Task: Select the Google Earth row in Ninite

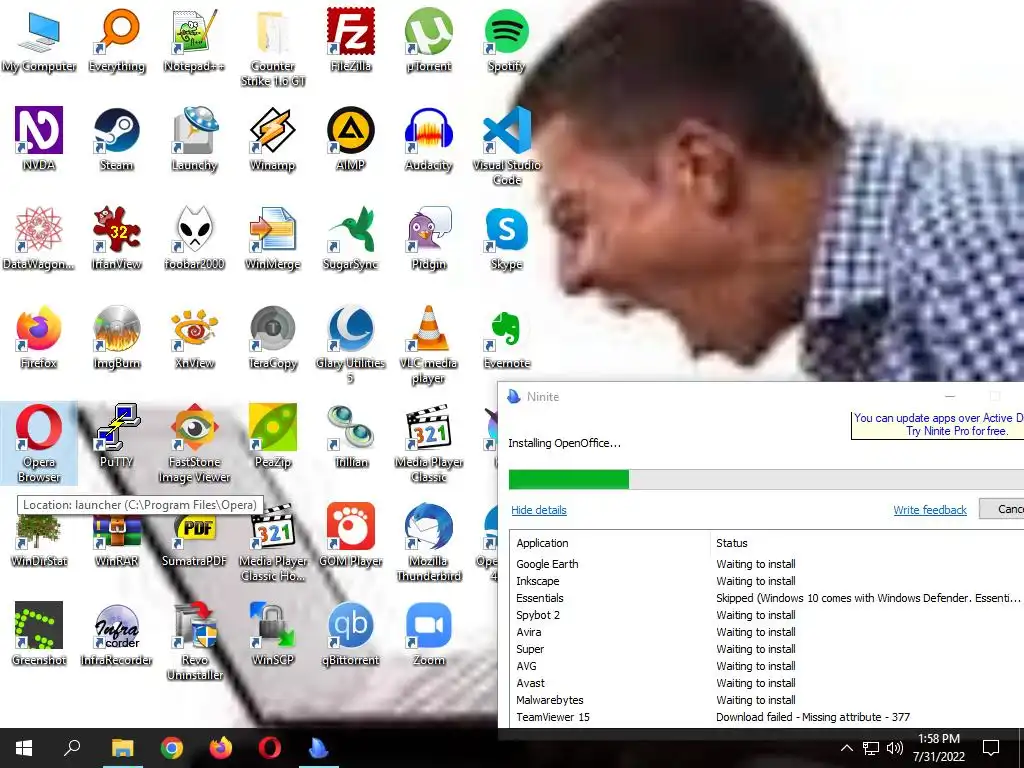Action: [767, 564]
